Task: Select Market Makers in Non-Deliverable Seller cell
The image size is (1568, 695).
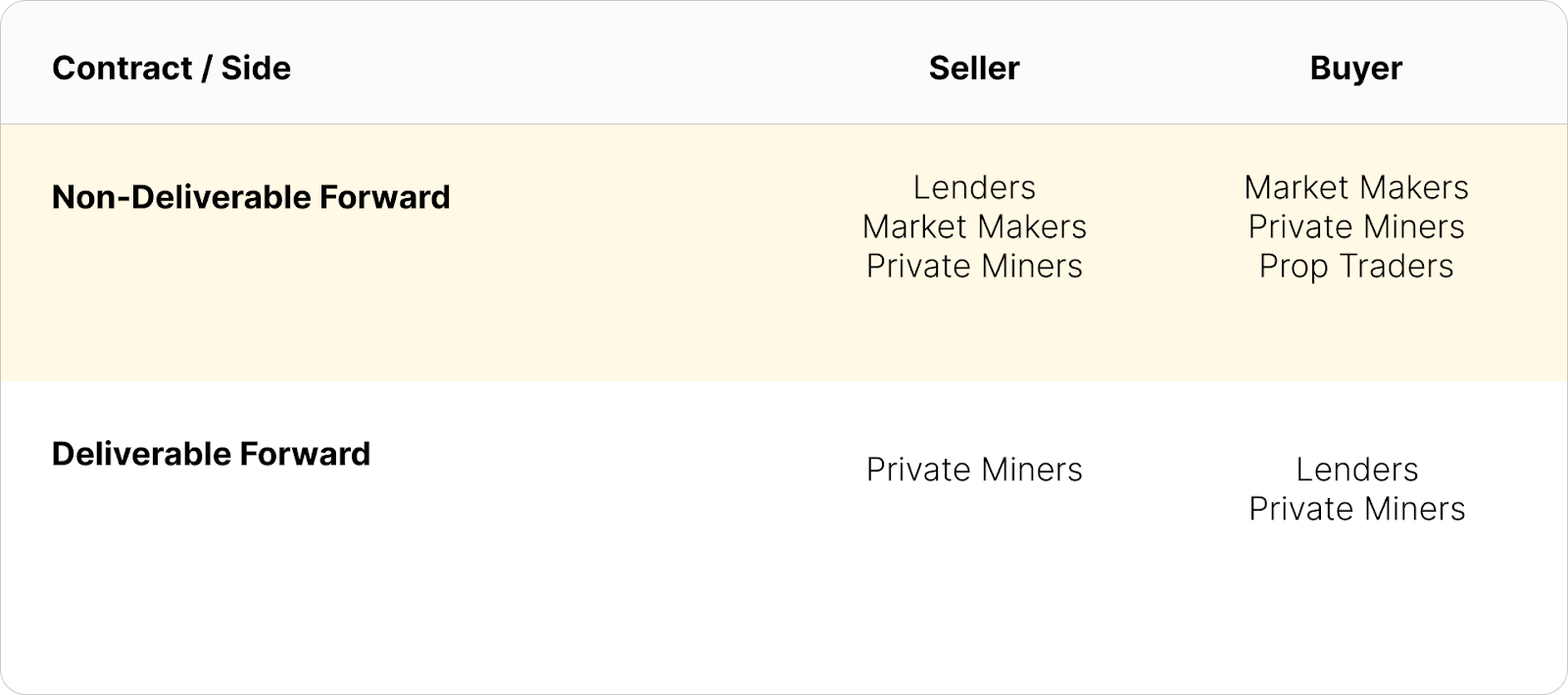Action: (974, 226)
